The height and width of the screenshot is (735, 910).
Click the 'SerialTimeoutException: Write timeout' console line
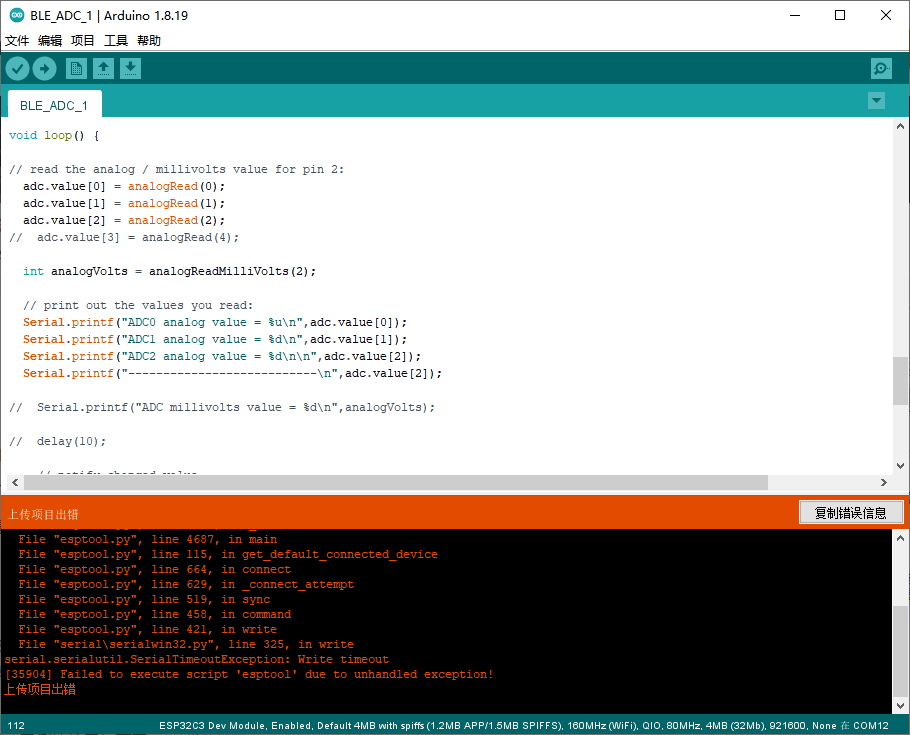pos(197,660)
